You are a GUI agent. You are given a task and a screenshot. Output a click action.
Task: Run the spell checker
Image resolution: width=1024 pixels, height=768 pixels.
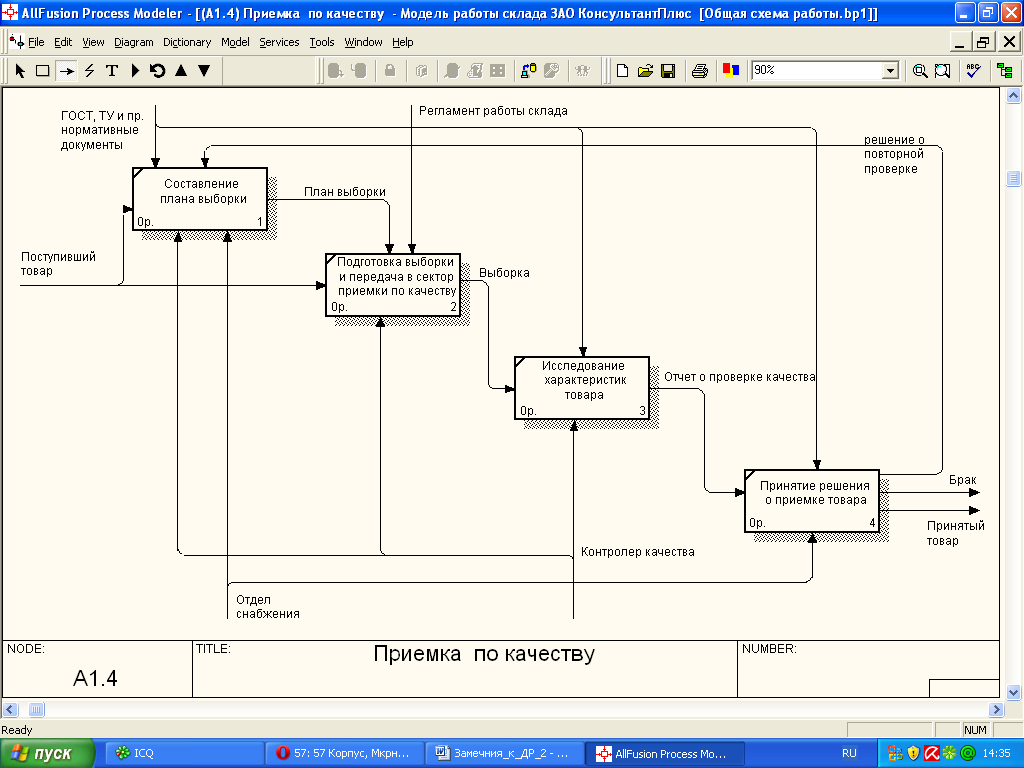[973, 71]
